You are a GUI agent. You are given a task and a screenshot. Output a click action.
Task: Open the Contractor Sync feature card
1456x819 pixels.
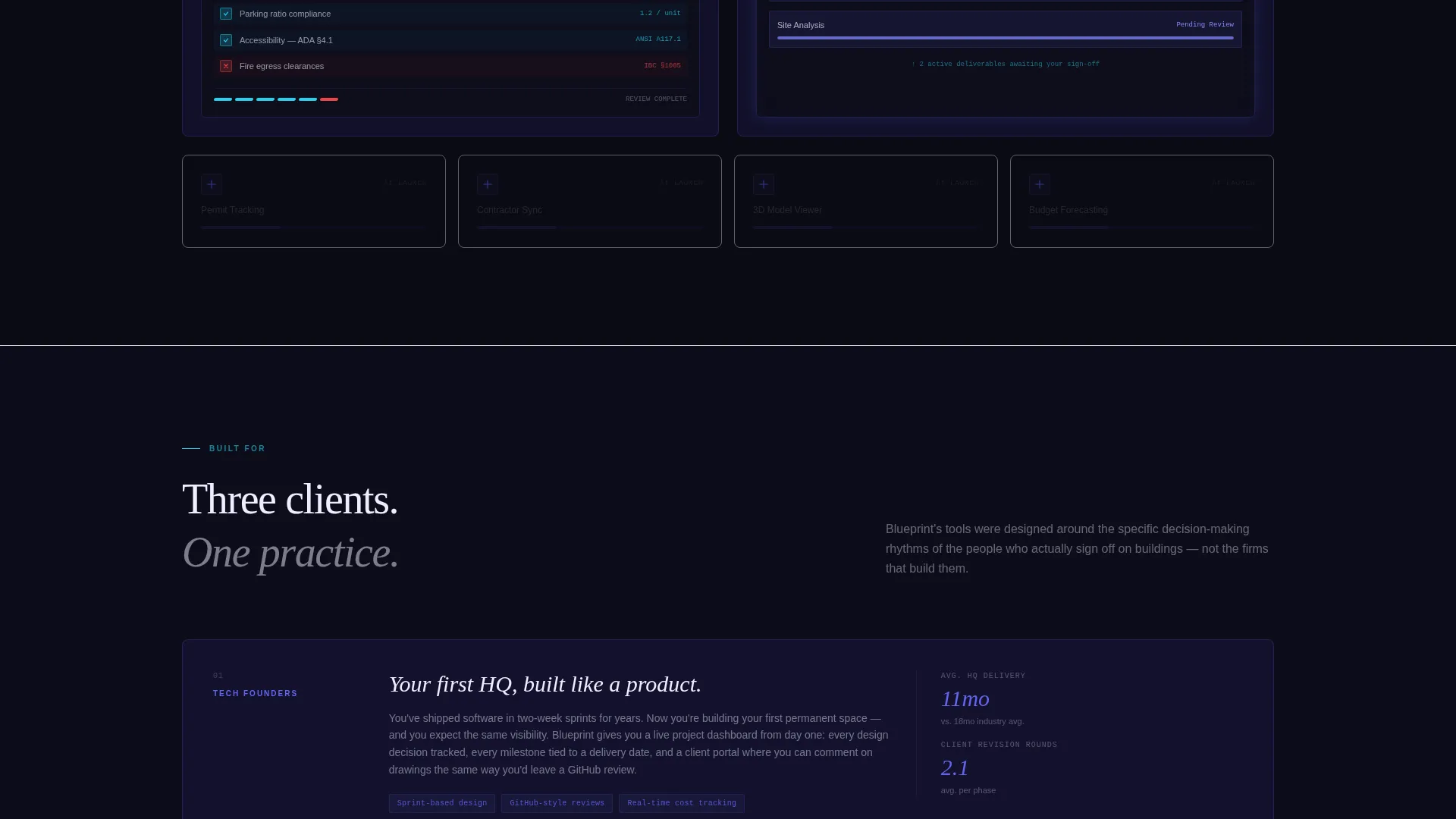click(x=590, y=201)
